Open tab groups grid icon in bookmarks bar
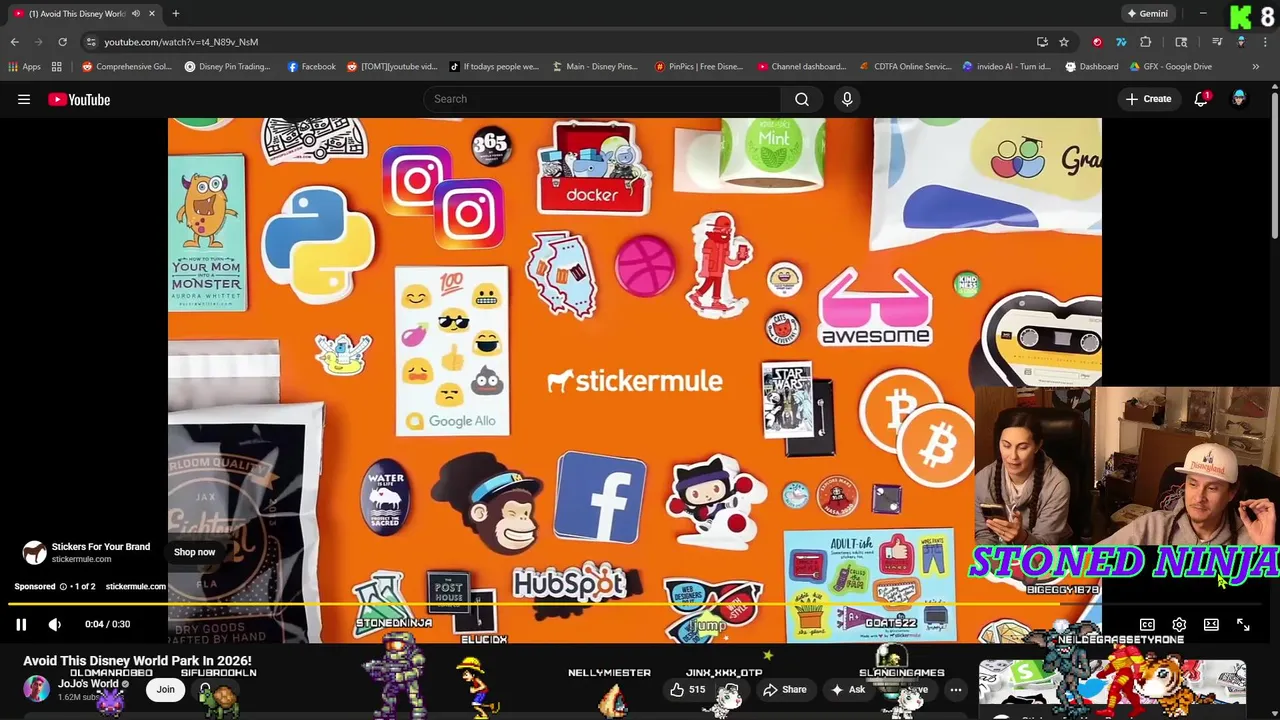The image size is (1280, 720). click(57, 67)
